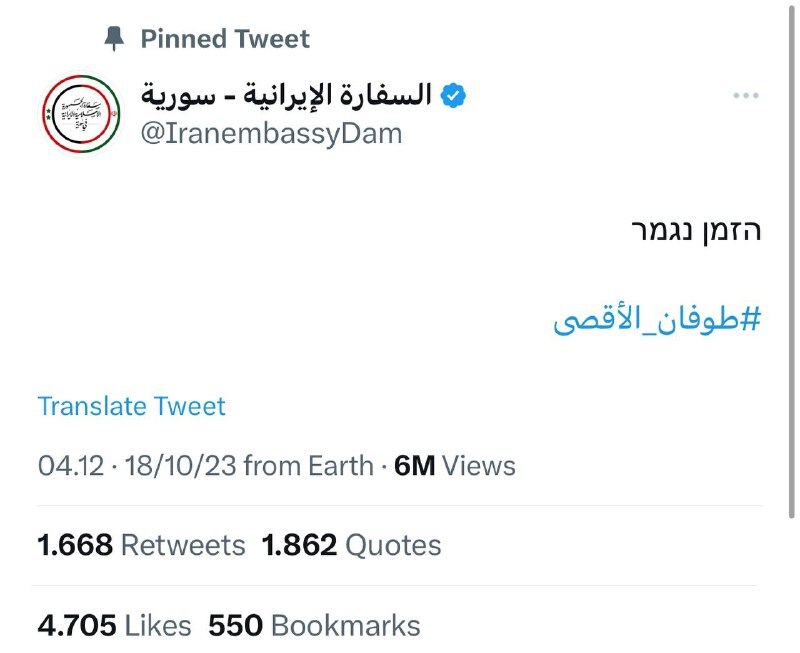Image resolution: width=800 pixels, height=653 pixels.
Task: Click the Retweets word label
Action: coord(183,545)
